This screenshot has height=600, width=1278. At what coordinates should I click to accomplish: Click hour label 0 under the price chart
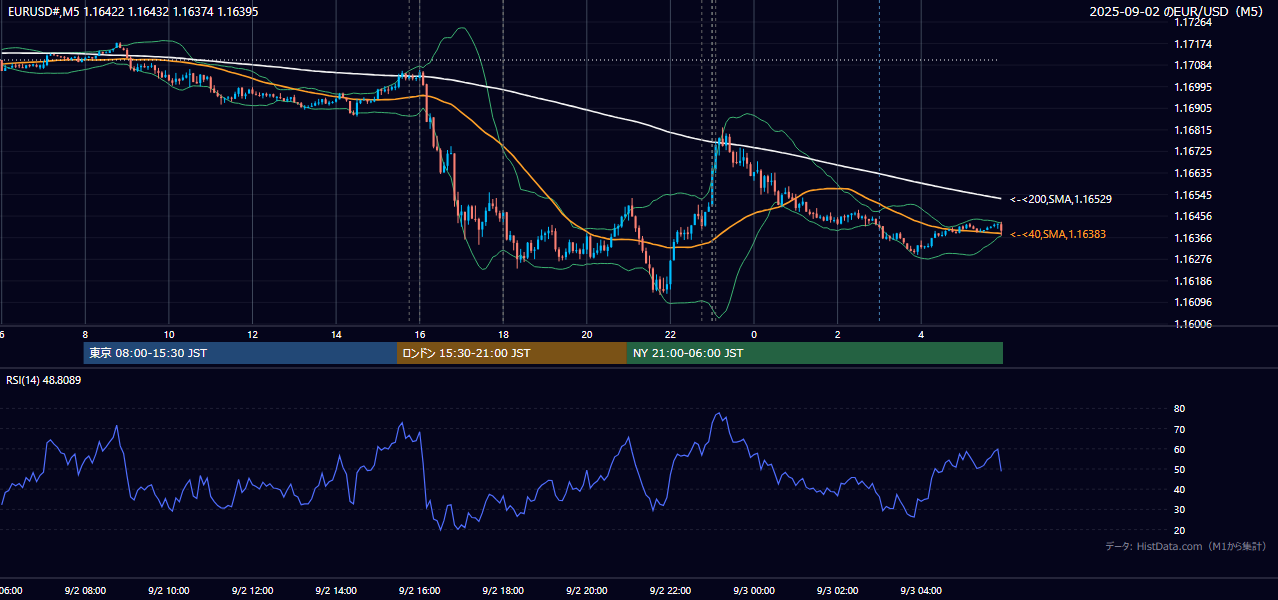pos(754,334)
